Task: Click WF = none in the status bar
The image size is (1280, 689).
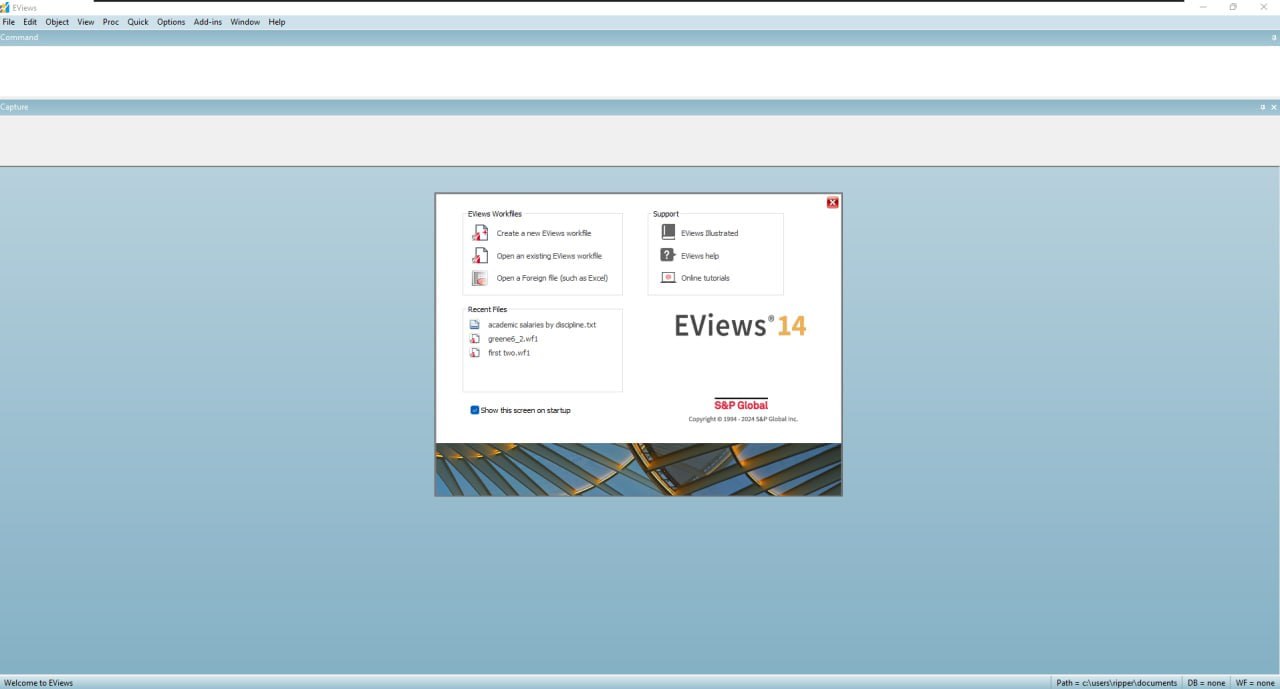Action: pos(1255,683)
